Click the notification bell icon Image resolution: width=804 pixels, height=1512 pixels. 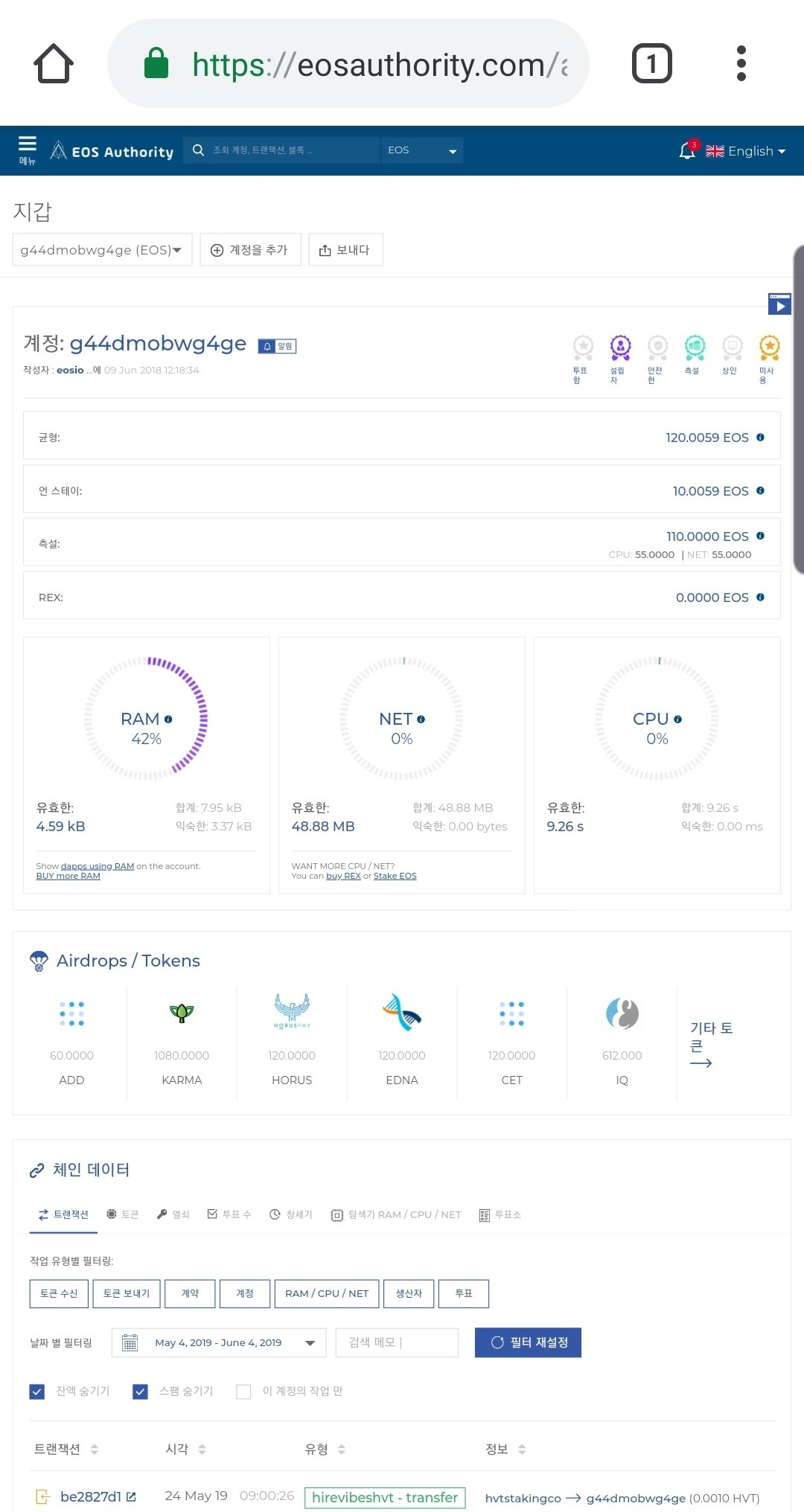click(x=687, y=151)
